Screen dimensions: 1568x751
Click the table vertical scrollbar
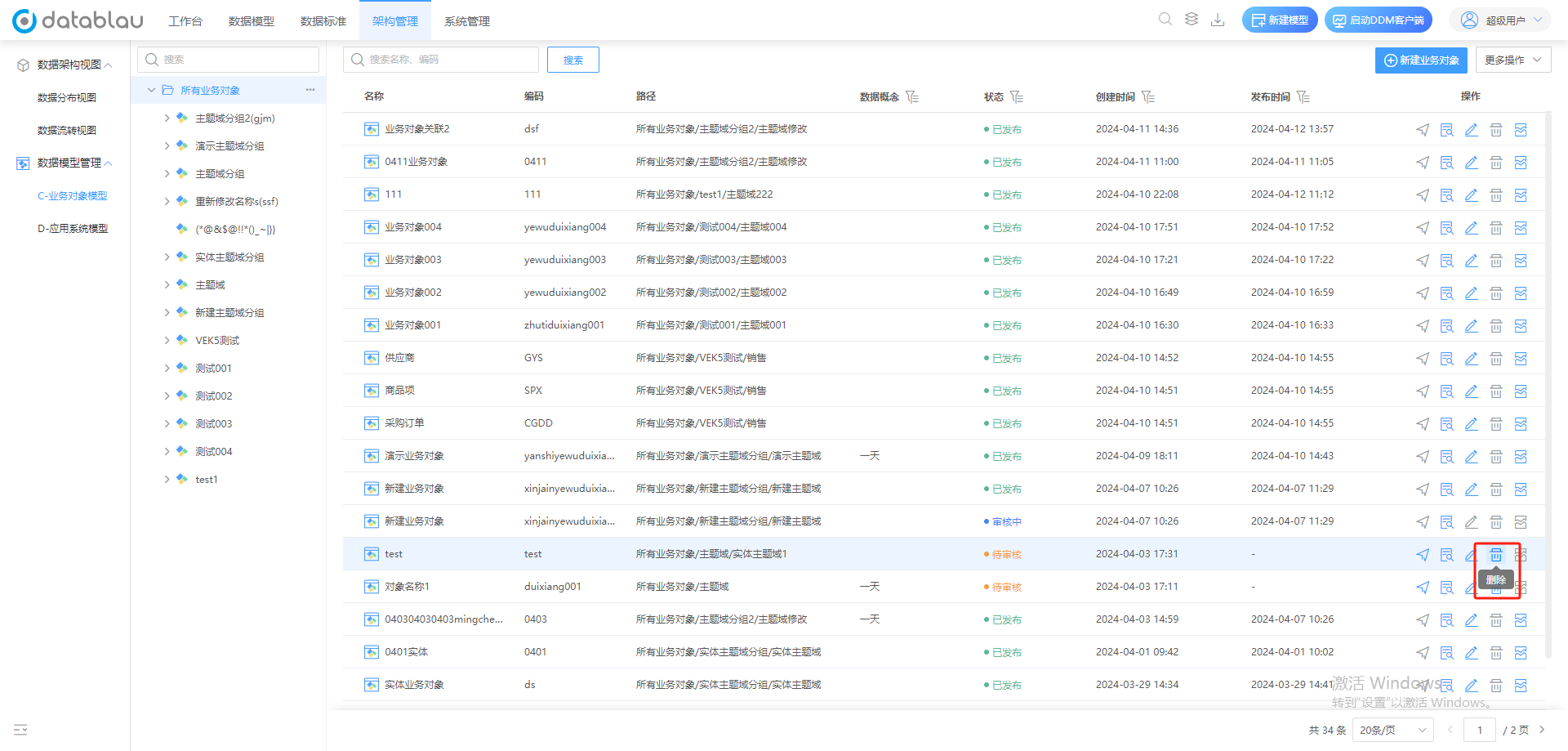point(1548,384)
